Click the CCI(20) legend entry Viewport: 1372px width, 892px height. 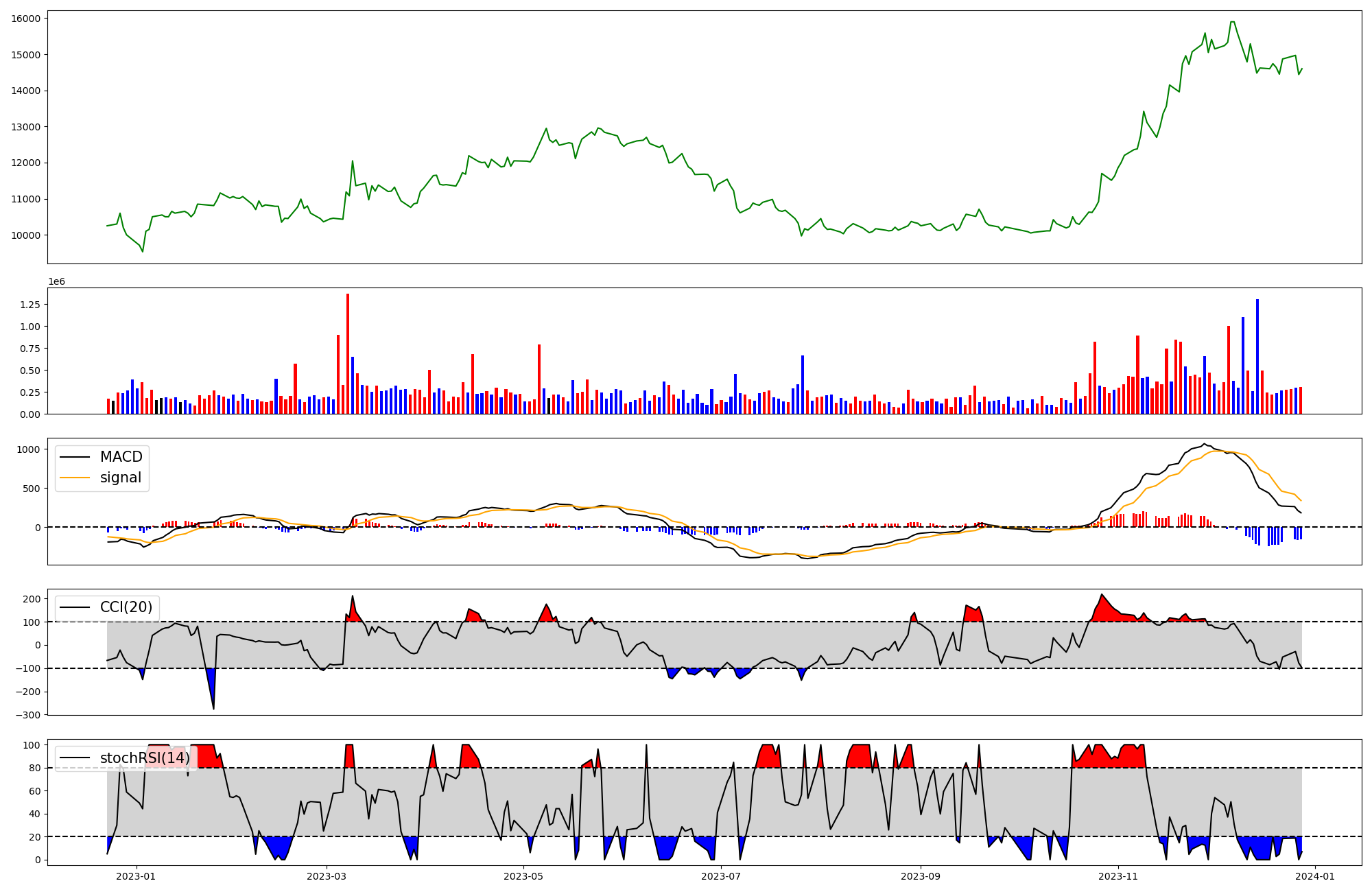pyautogui.click(x=126, y=607)
